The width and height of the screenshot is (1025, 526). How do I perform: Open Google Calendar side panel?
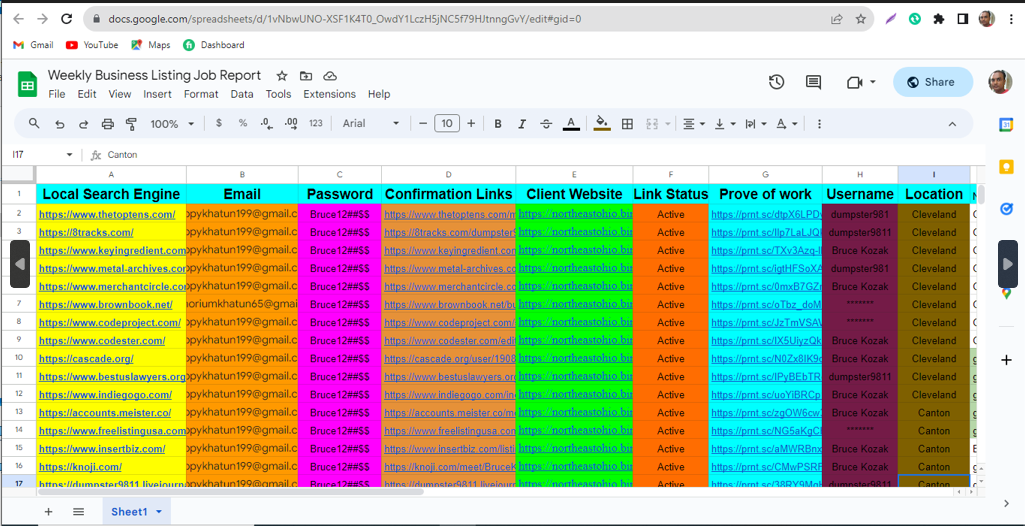pos(1006,125)
